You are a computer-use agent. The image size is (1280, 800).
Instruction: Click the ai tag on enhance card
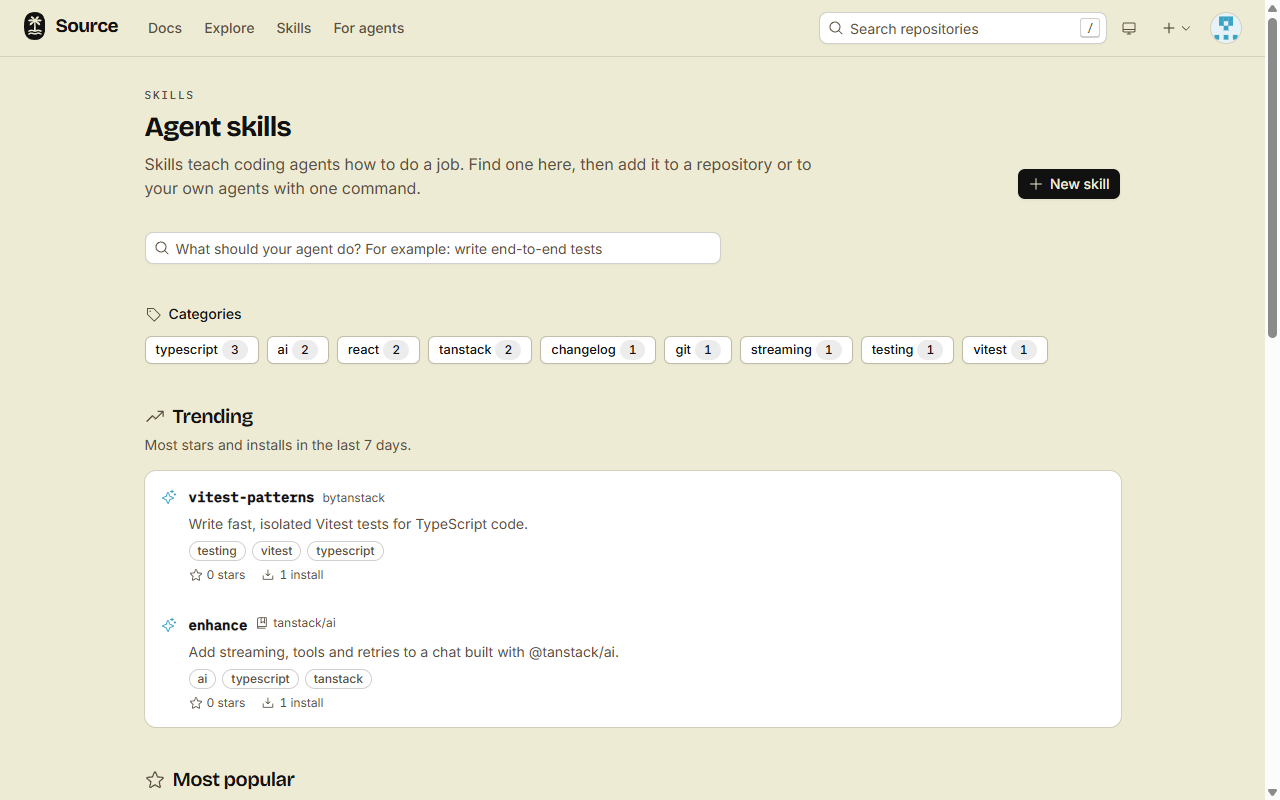coord(202,679)
